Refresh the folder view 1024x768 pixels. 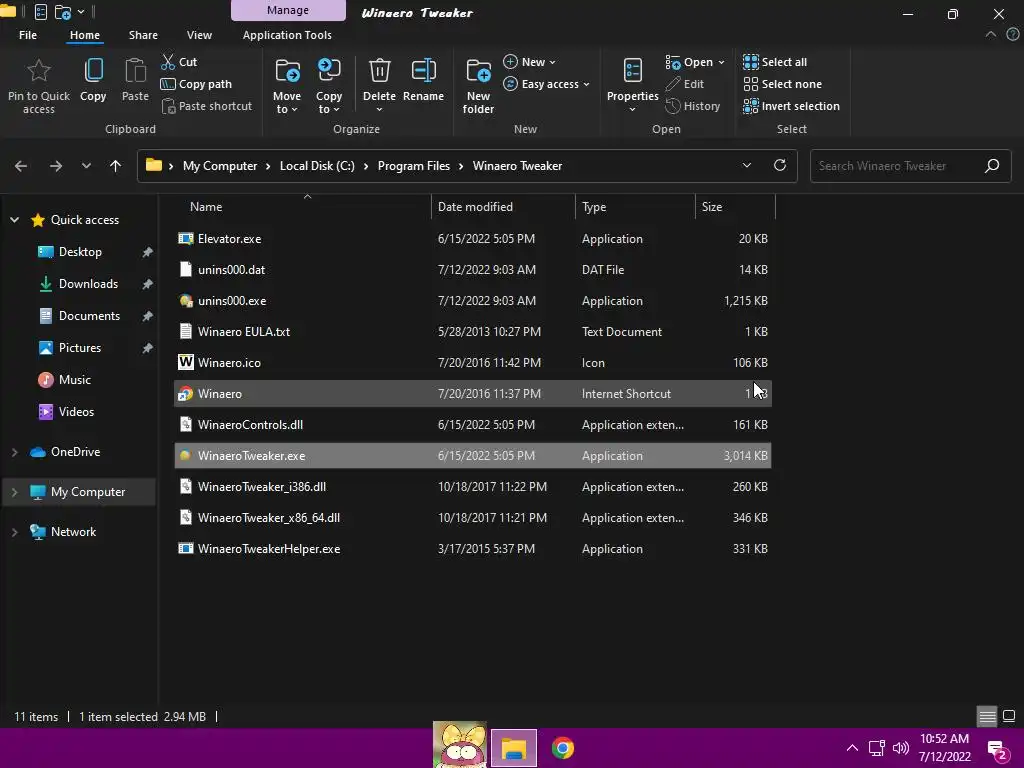click(x=780, y=165)
